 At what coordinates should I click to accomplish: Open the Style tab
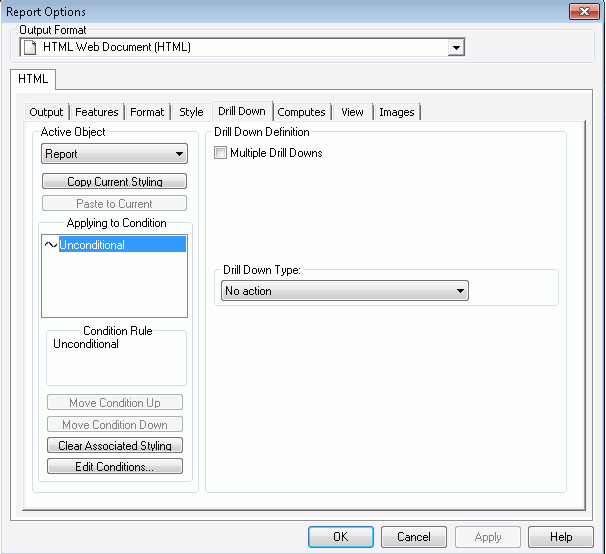coord(191,112)
